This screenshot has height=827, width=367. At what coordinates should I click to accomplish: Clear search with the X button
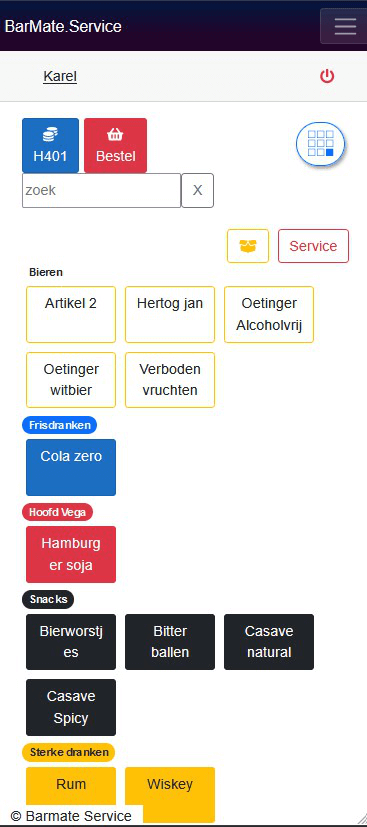198,190
